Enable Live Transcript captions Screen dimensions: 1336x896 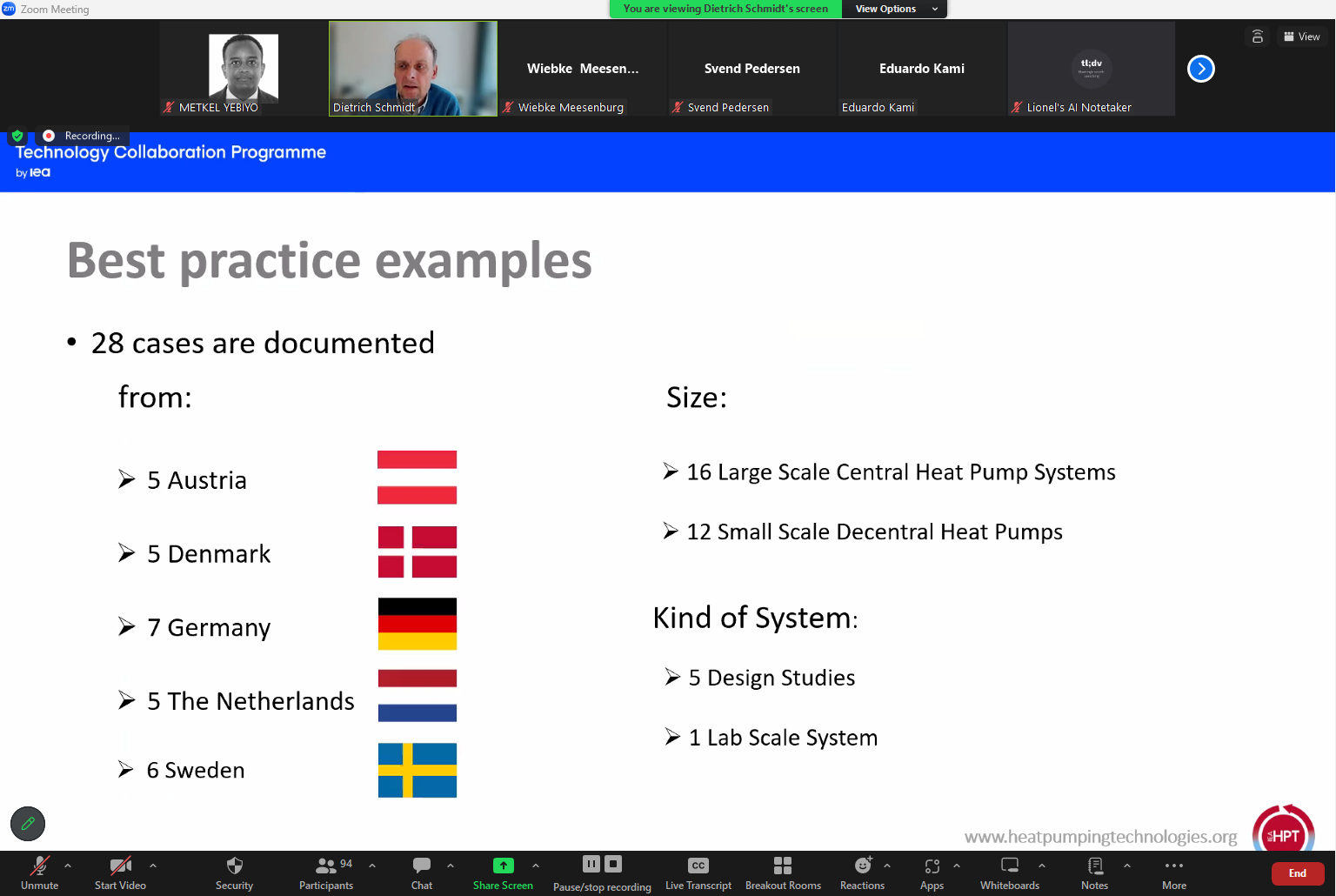[x=698, y=873]
